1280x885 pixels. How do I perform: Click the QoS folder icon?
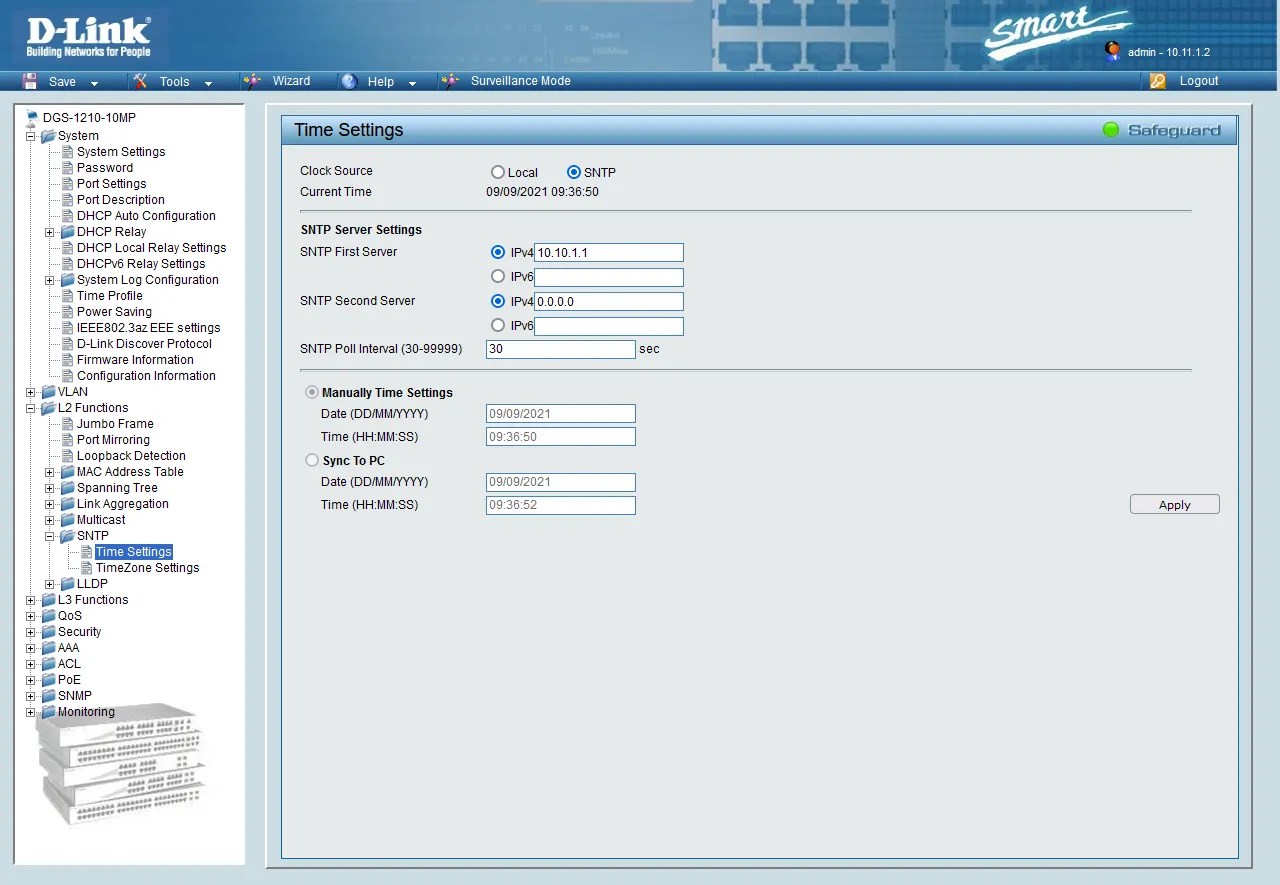coord(48,616)
